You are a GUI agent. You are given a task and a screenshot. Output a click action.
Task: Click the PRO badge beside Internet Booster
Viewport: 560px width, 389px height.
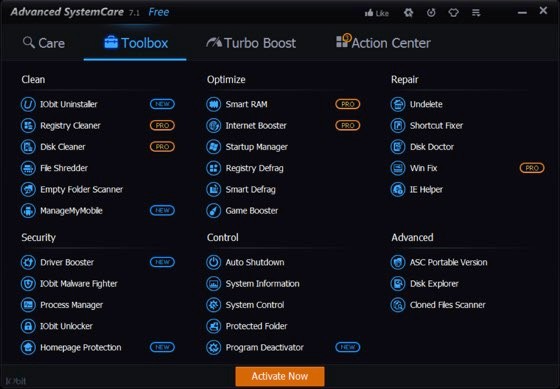click(x=348, y=126)
